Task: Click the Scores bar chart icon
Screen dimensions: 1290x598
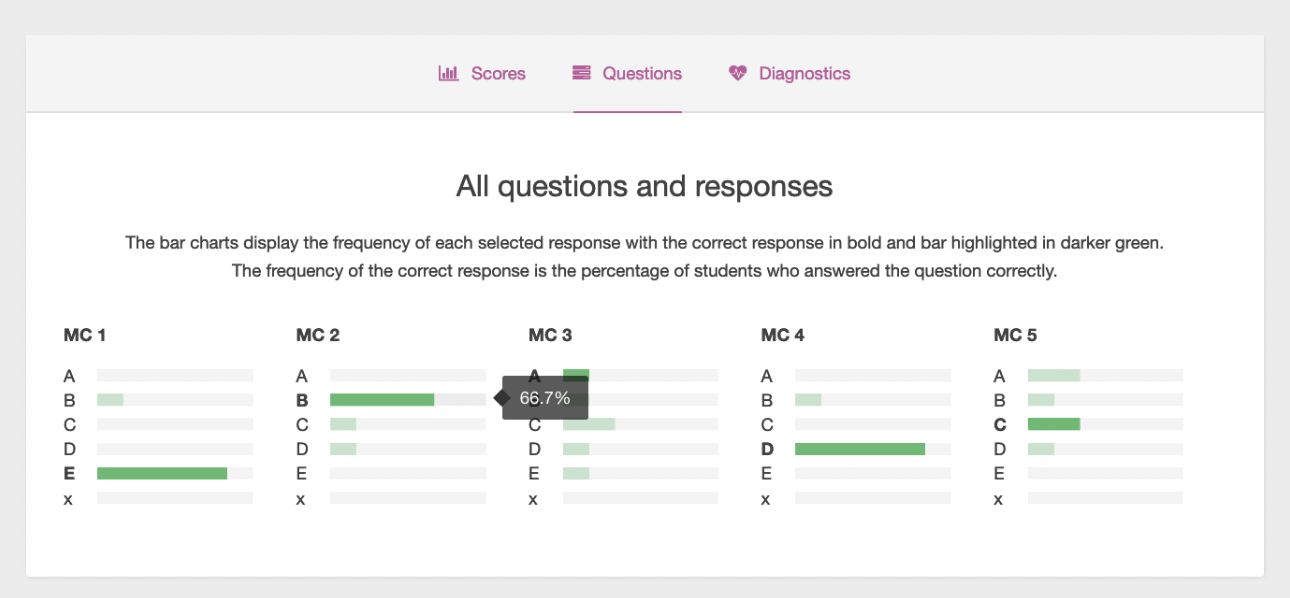Action: pos(448,73)
